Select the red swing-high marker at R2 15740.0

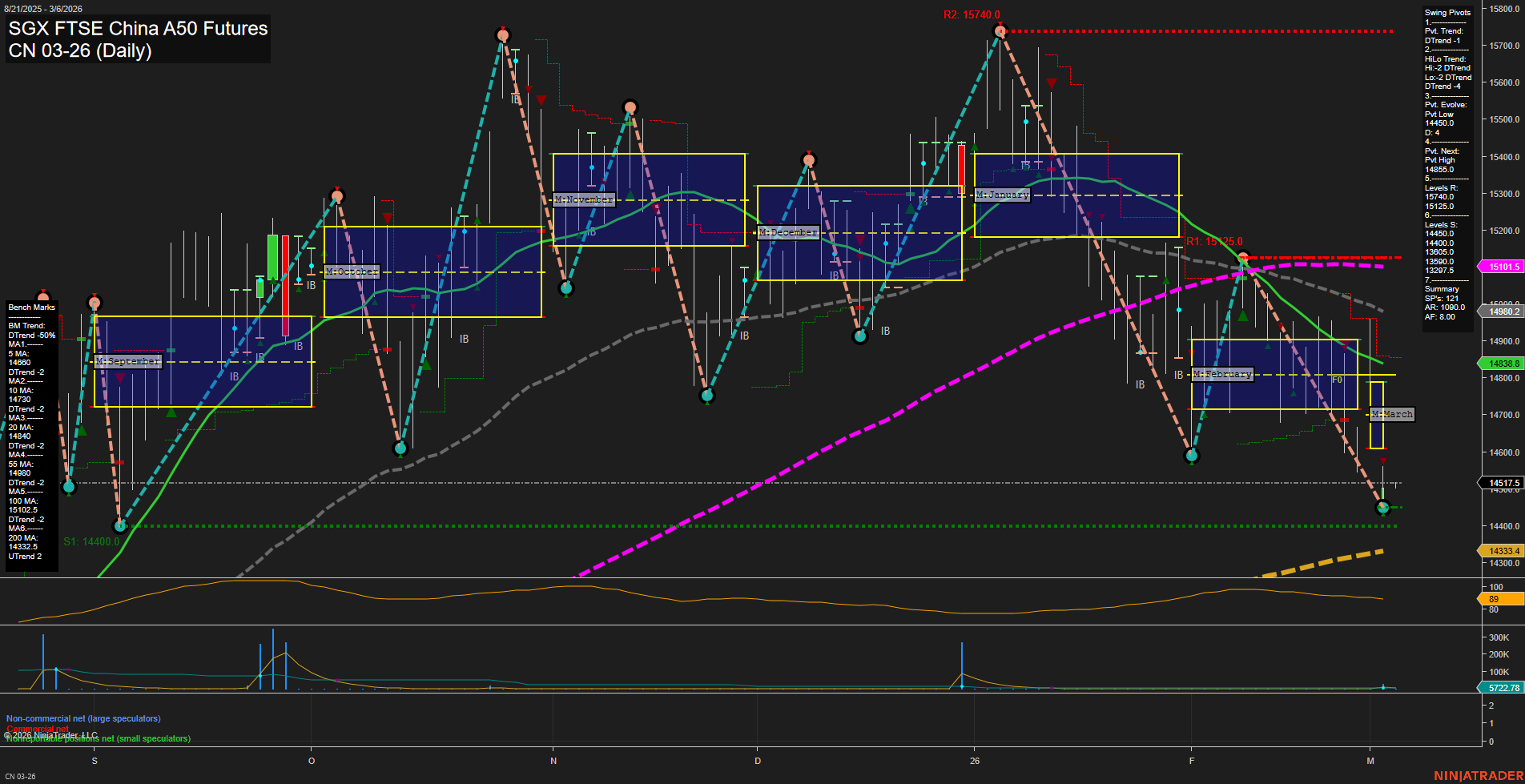[1000, 30]
